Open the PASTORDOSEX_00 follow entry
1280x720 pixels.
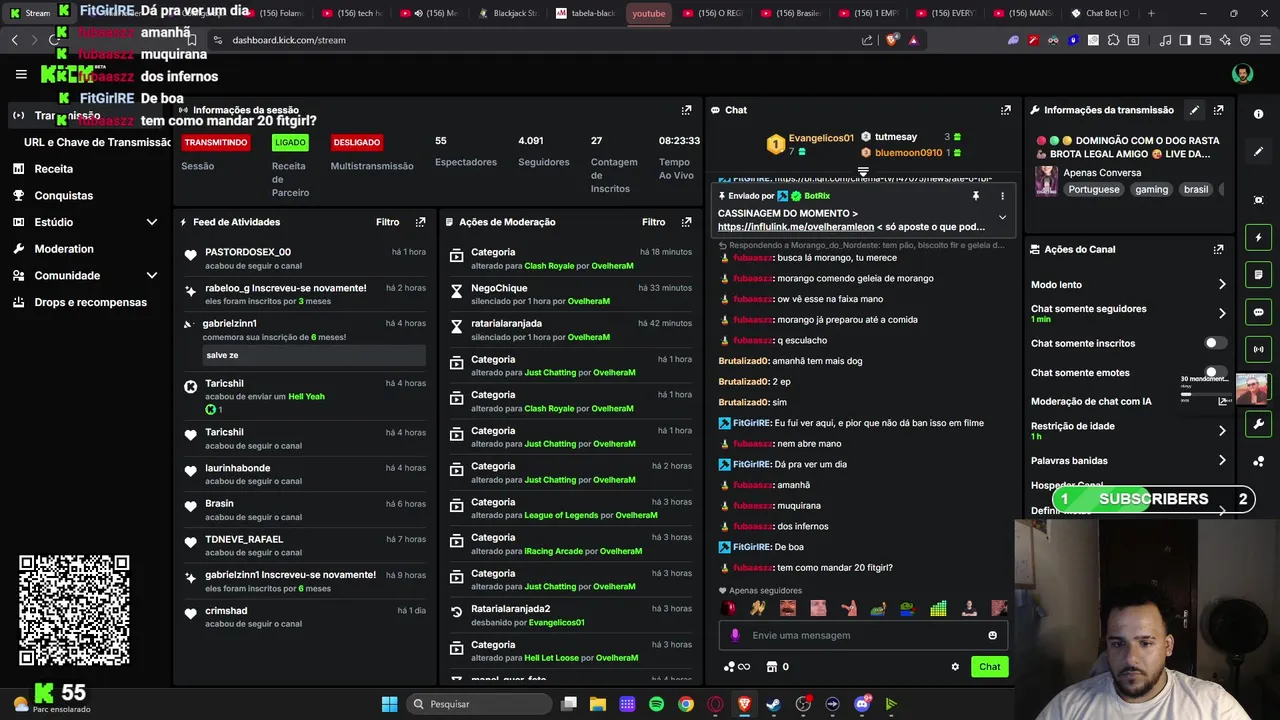pyautogui.click(x=304, y=259)
